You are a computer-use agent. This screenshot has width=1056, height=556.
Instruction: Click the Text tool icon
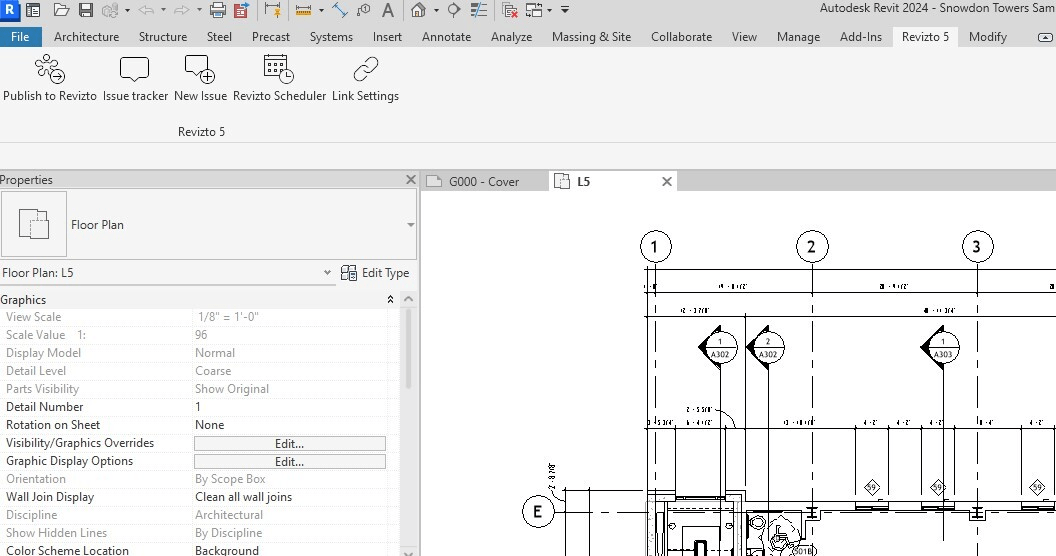pyautogui.click(x=387, y=10)
